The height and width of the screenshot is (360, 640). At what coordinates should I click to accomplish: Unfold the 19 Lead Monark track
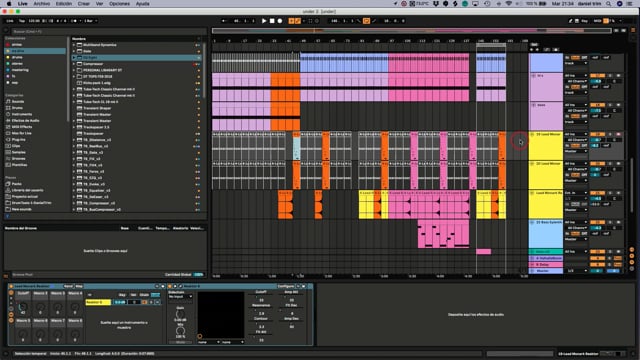click(532, 134)
